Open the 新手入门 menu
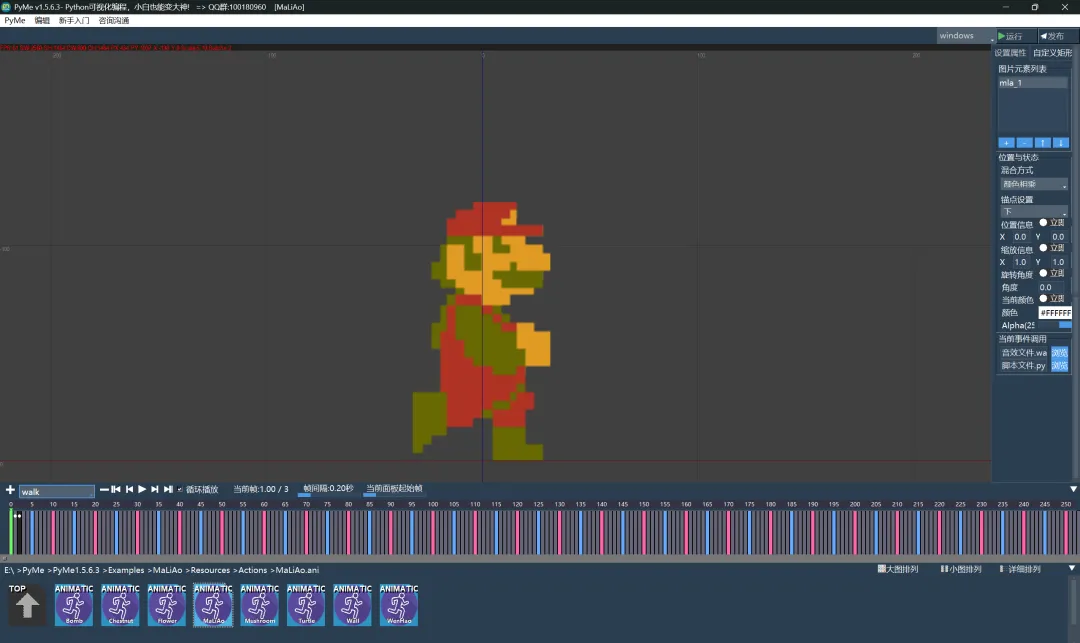Image resolution: width=1080 pixels, height=643 pixels. click(x=74, y=21)
